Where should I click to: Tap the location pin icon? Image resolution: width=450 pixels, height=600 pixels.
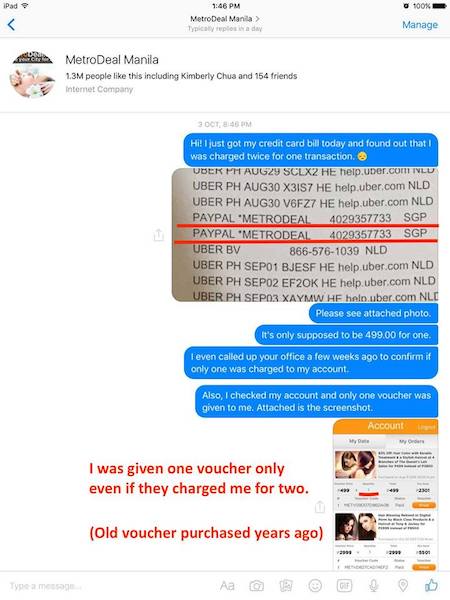coord(403,585)
